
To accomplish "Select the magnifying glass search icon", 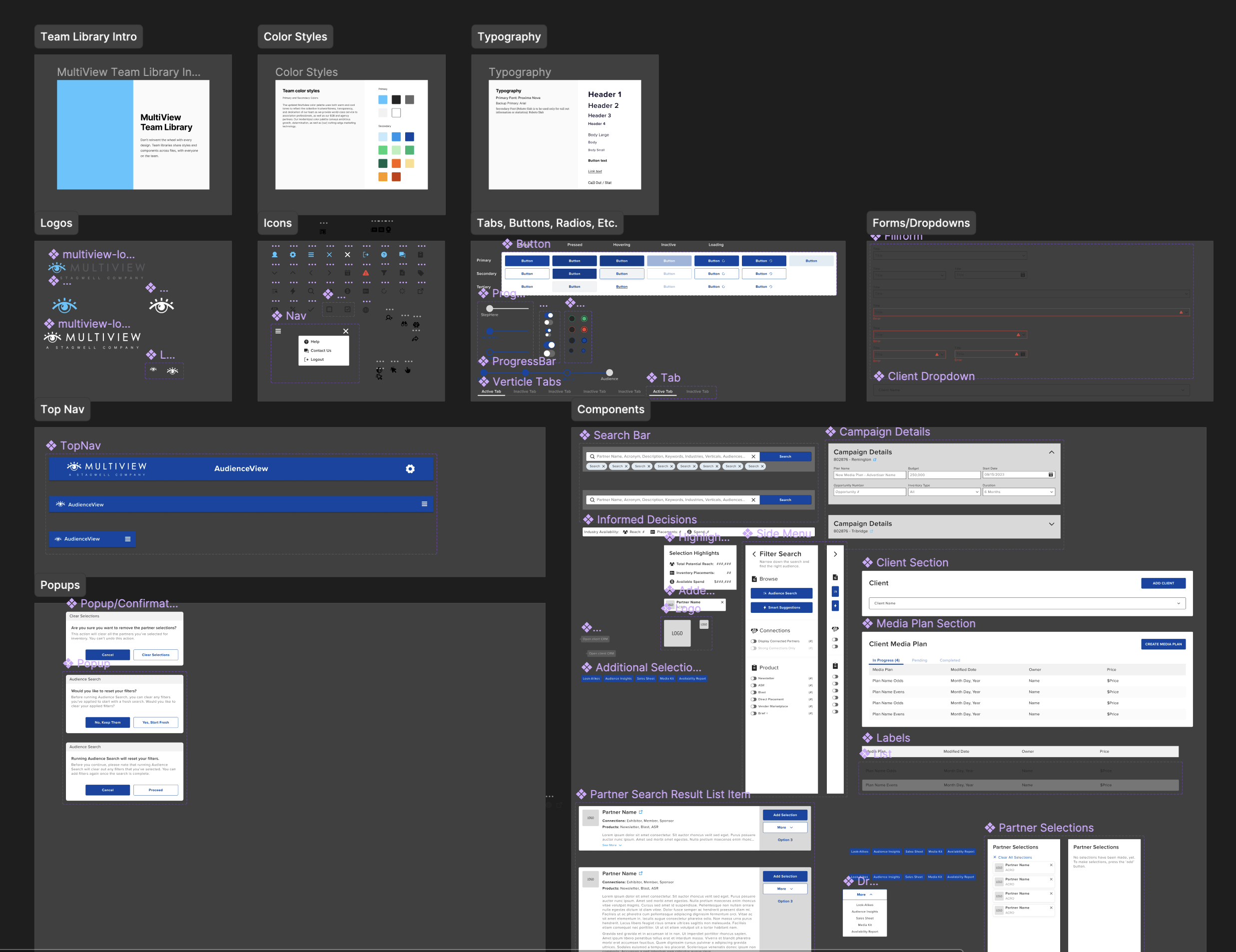I will point(311,291).
